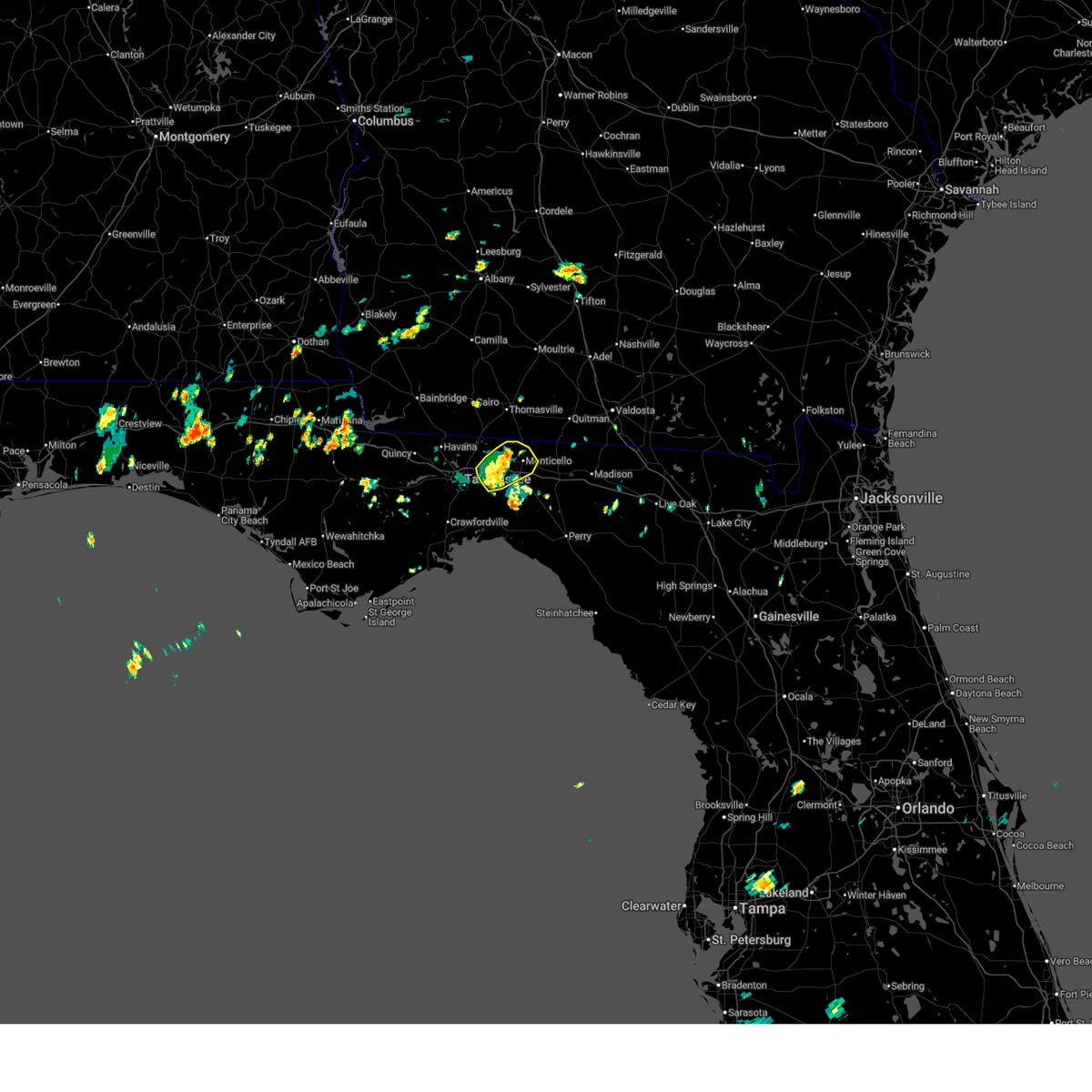
Task: Select the Eufaula label
Action: tap(350, 223)
